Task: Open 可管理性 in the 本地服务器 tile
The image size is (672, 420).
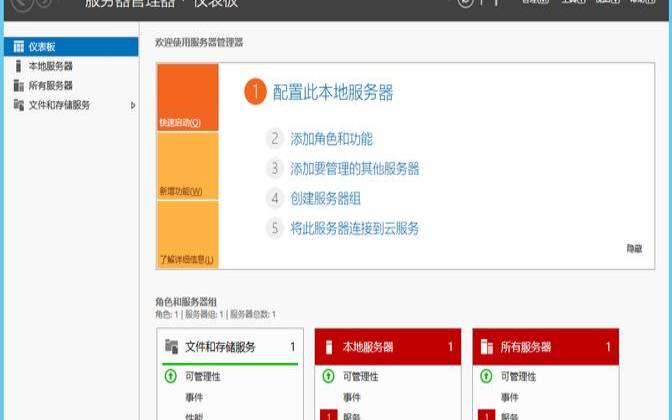Action: point(361,377)
